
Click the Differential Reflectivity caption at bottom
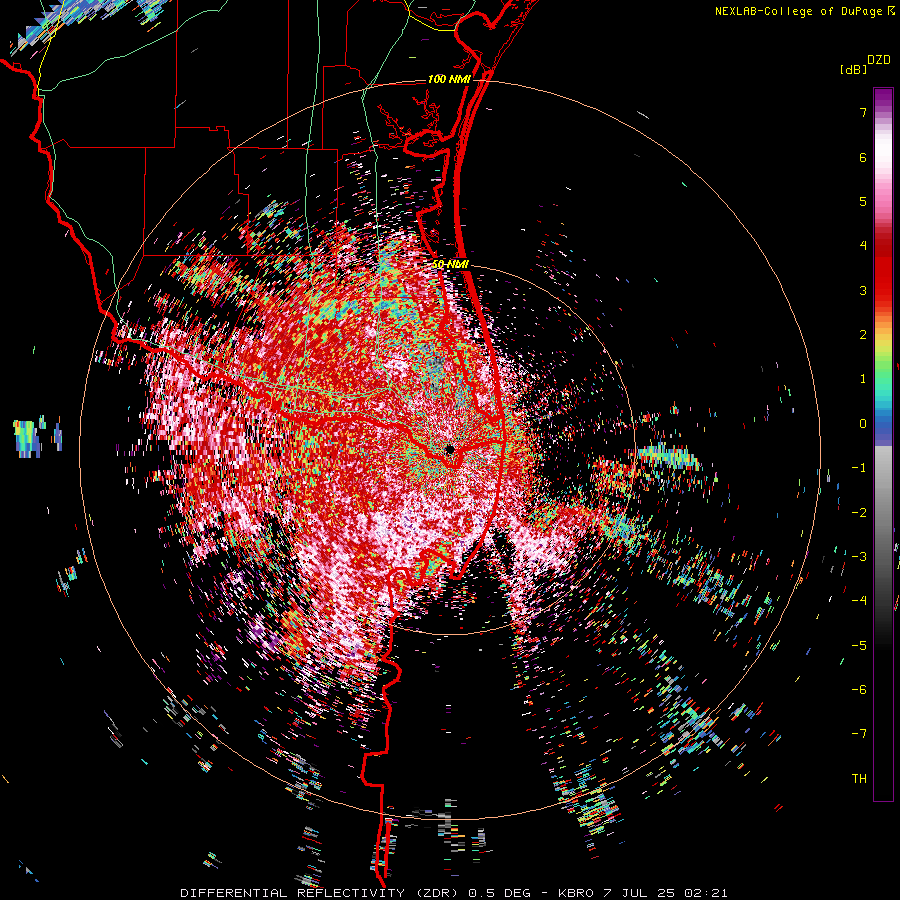click(x=453, y=893)
